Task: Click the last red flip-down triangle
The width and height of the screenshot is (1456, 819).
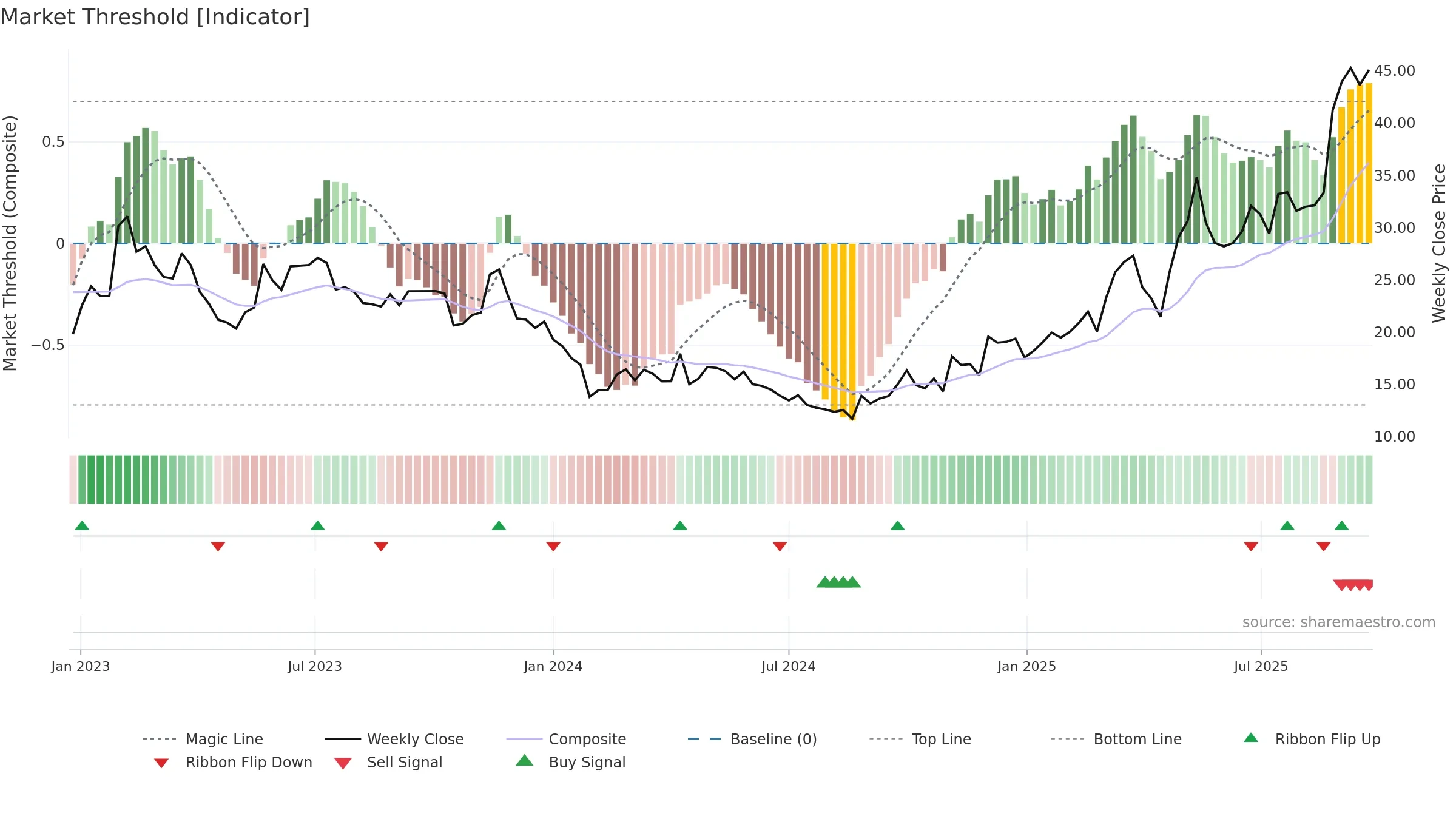Action: pyautogui.click(x=1324, y=547)
